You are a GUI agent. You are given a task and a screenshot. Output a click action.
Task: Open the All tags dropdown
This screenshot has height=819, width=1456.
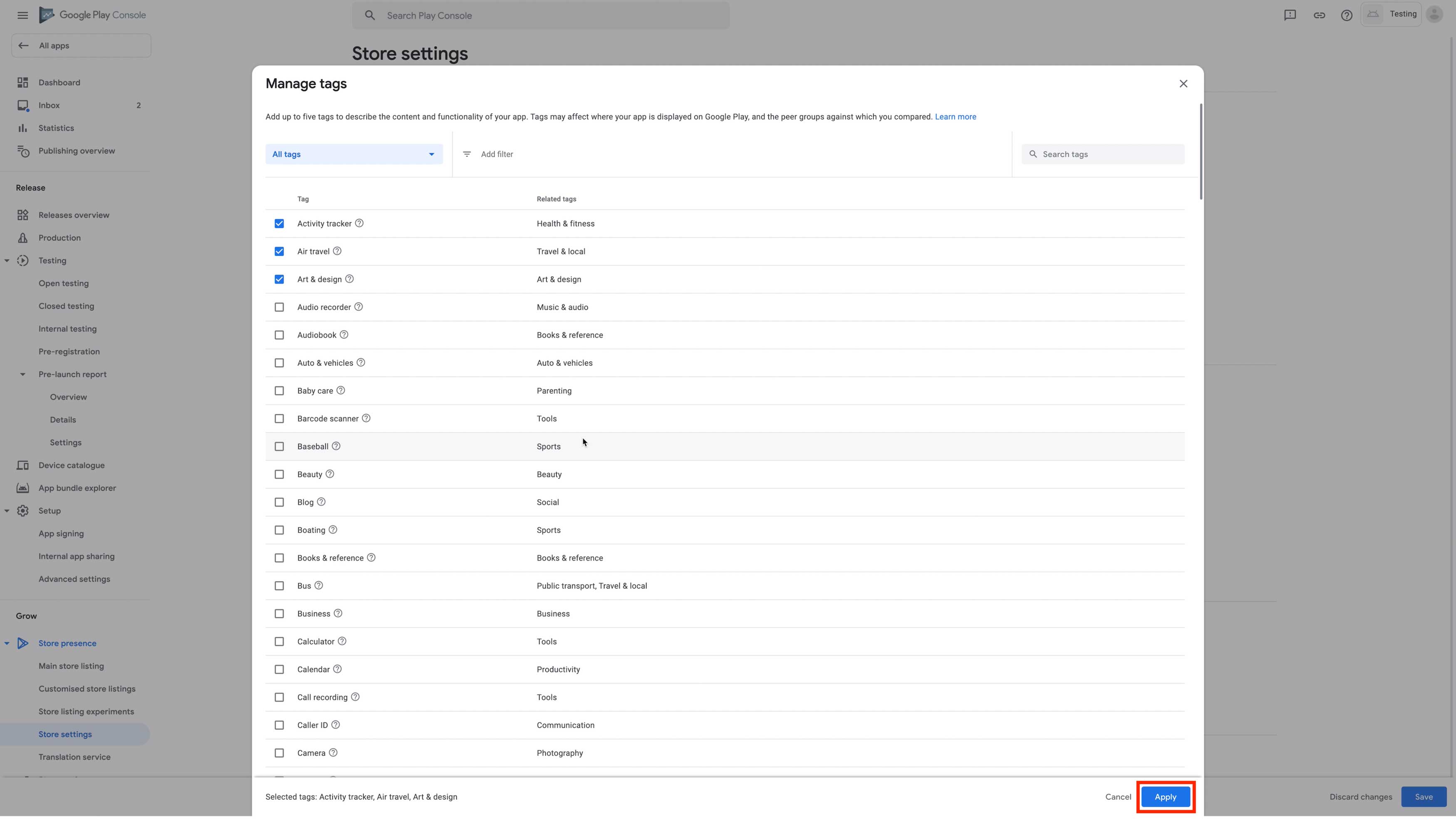click(x=354, y=154)
